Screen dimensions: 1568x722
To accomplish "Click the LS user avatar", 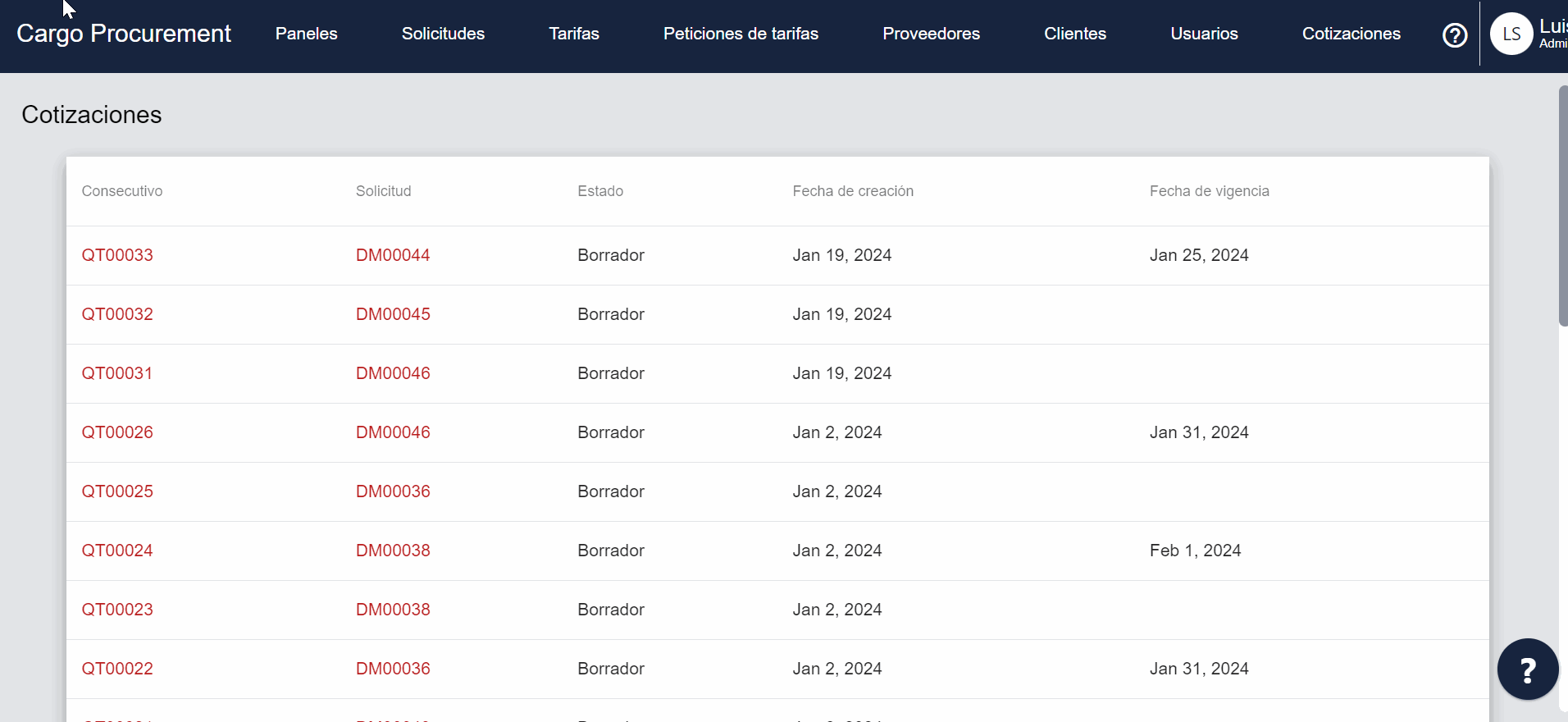I will coord(1511,34).
